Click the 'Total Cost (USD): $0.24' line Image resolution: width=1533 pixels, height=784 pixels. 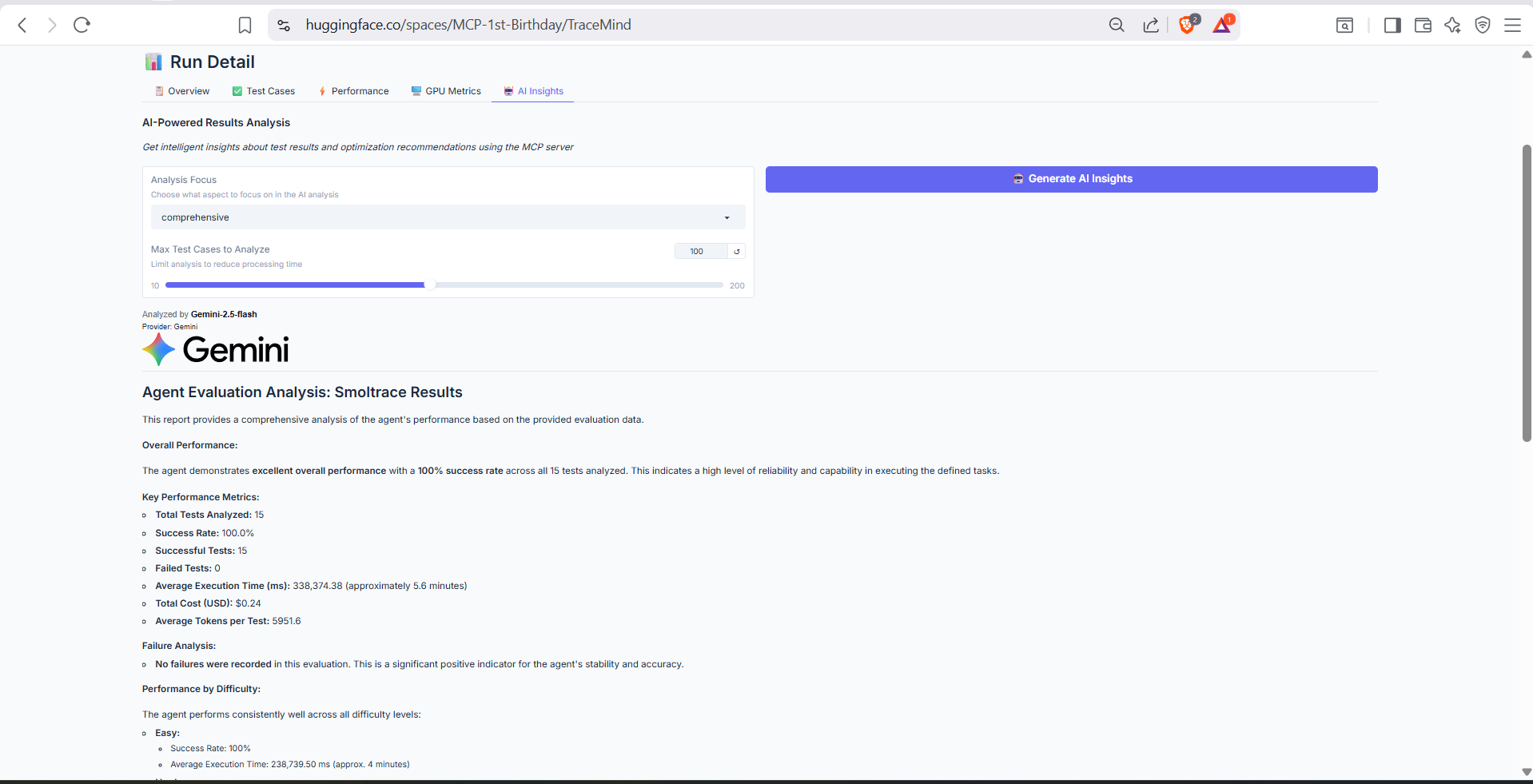208,603
